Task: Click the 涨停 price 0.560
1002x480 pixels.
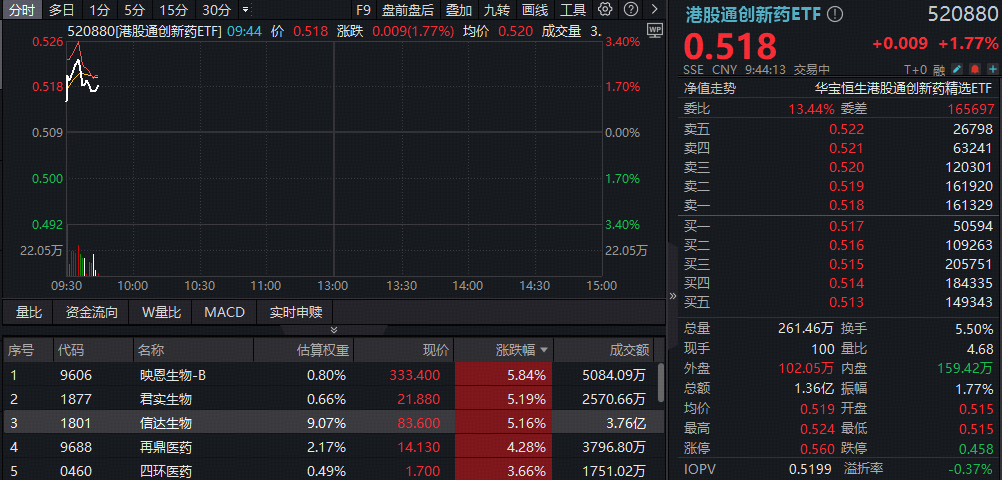Action: pos(817,449)
